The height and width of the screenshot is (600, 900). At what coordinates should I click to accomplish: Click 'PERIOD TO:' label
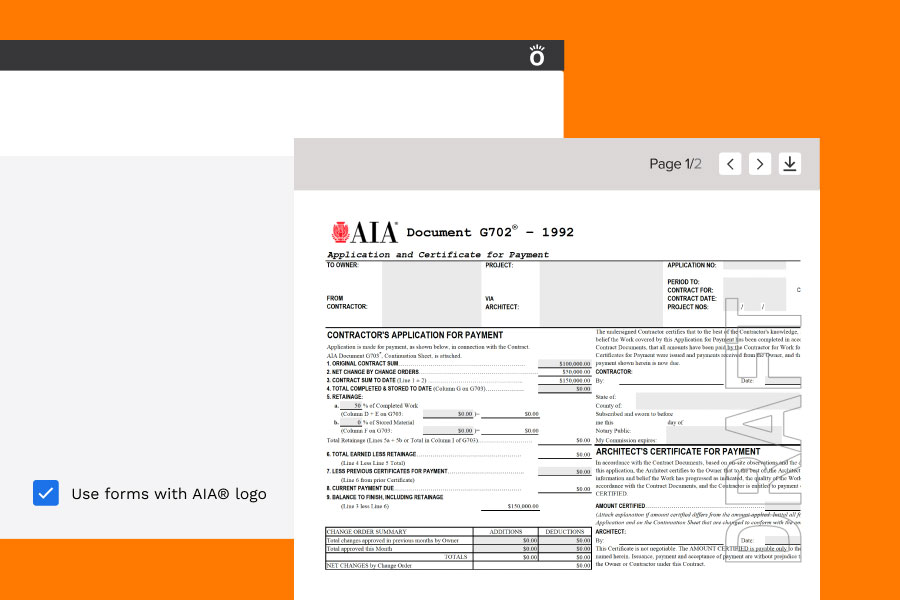(683, 282)
